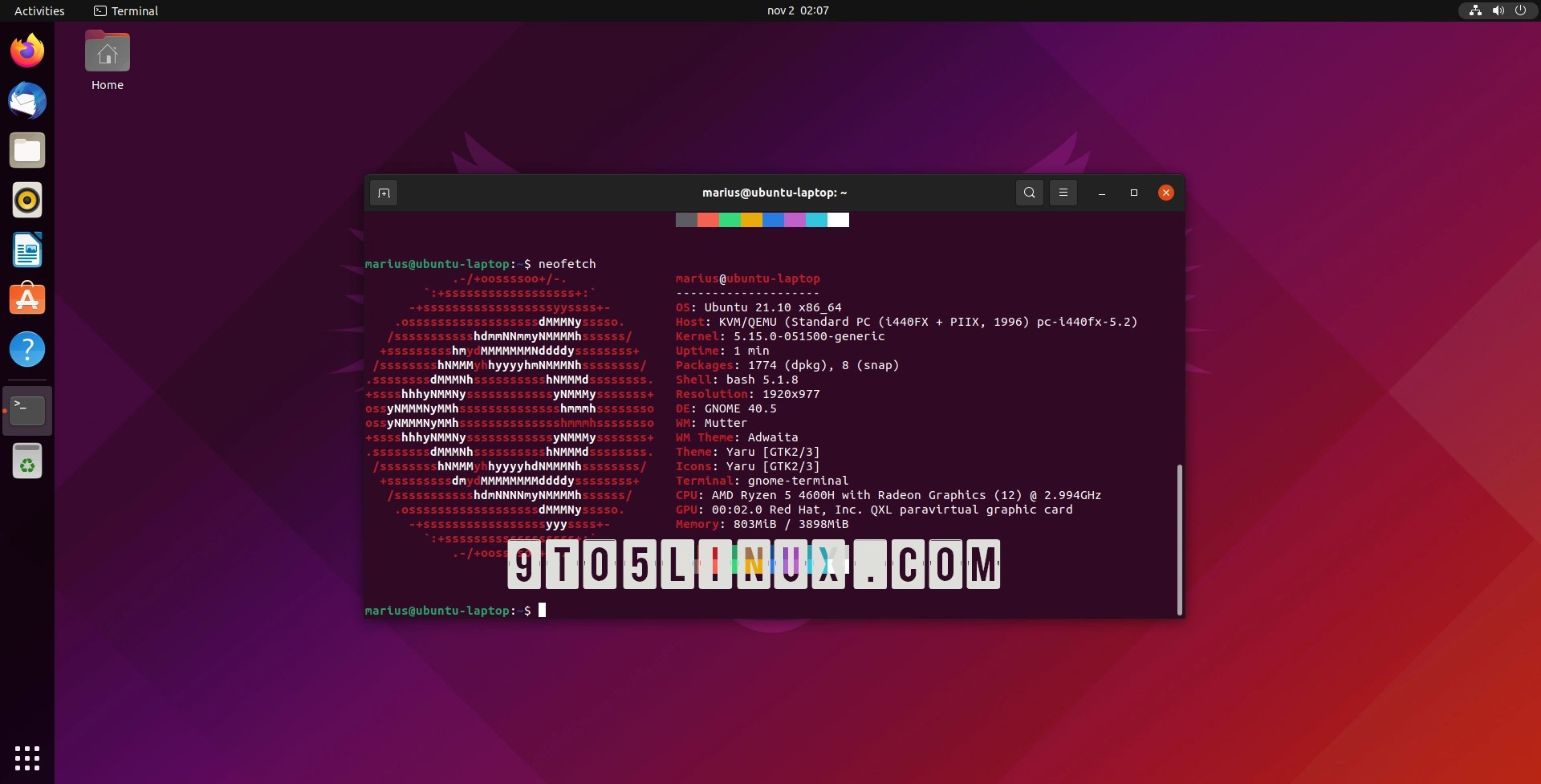Click the terminal vertical scrollbar

click(1180, 539)
